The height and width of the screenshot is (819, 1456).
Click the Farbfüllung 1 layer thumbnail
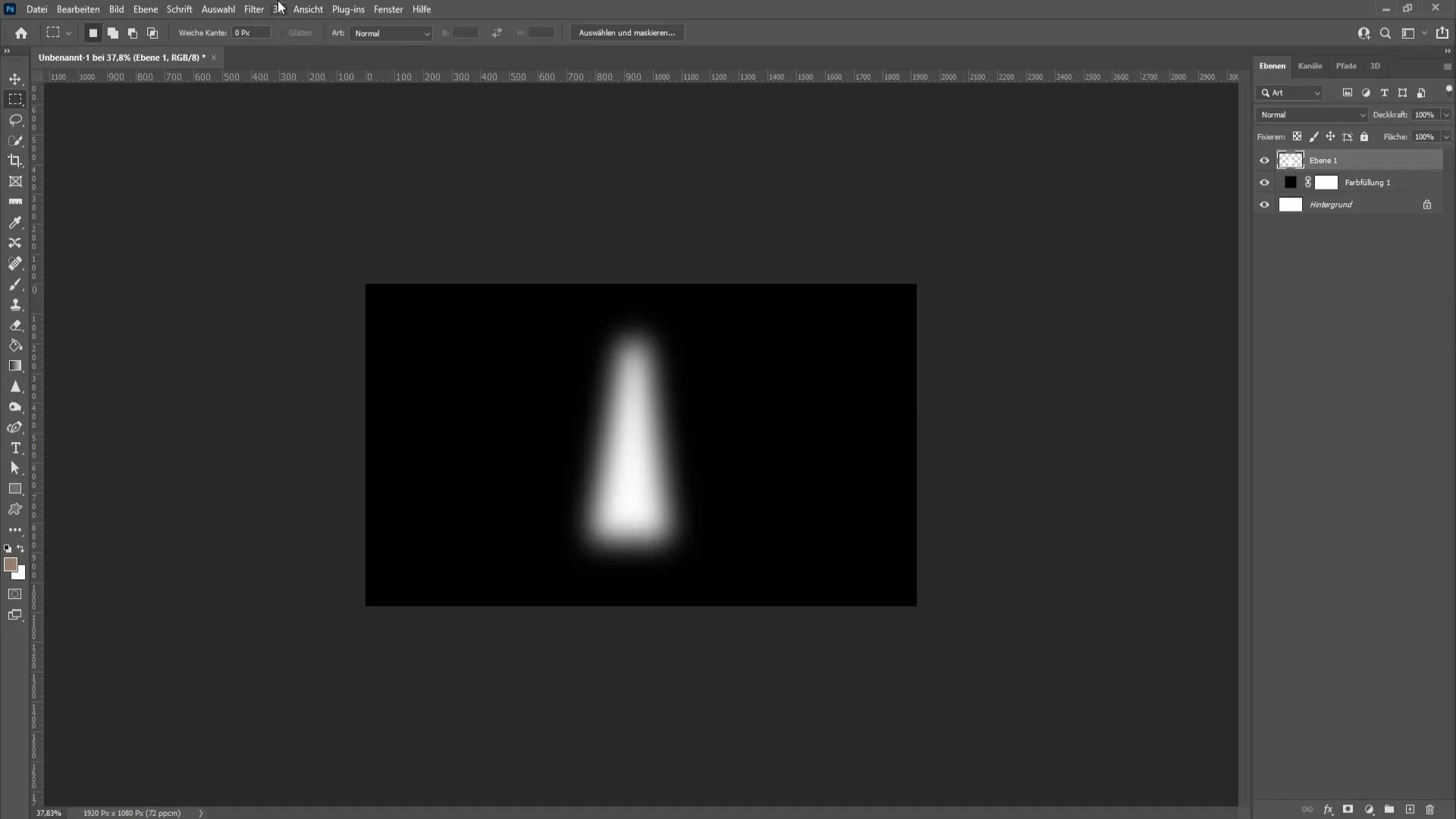1291,182
